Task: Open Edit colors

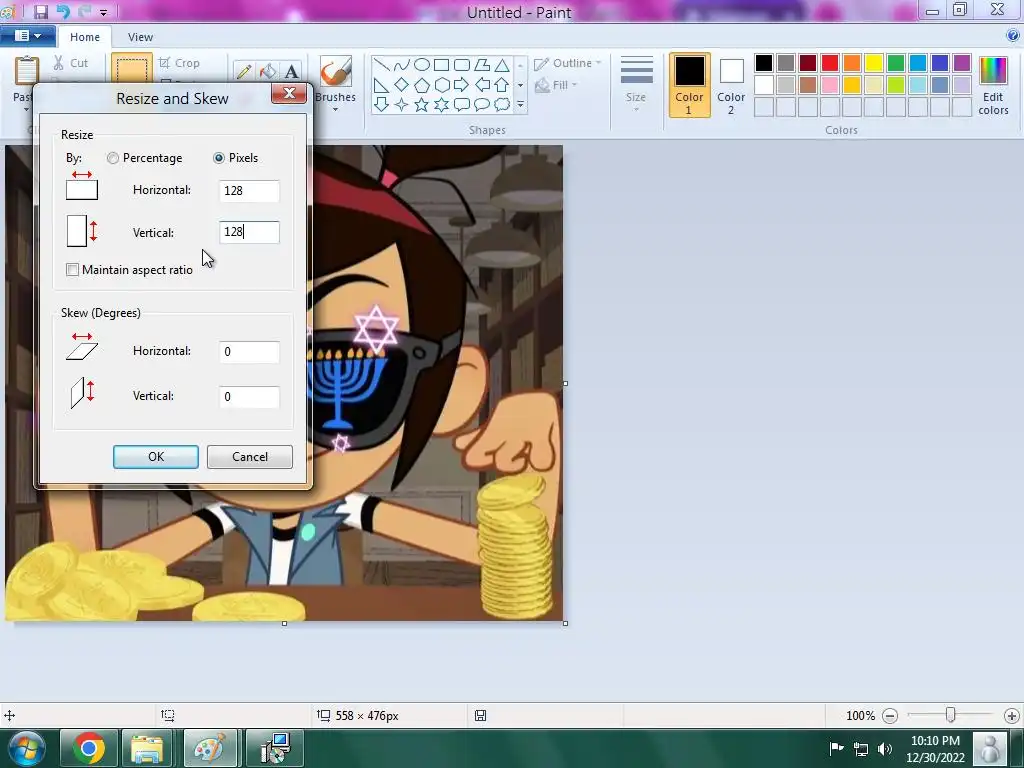Action: coord(993,85)
